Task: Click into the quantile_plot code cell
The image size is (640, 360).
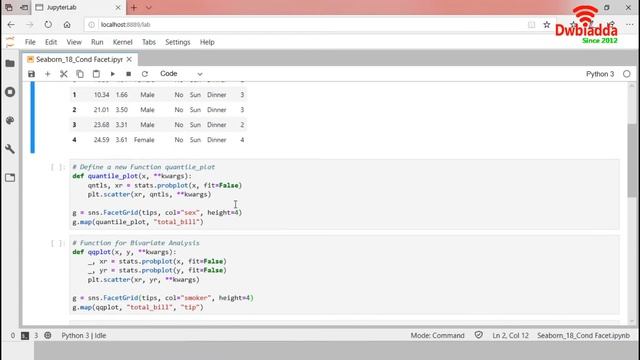Action: (x=344, y=194)
